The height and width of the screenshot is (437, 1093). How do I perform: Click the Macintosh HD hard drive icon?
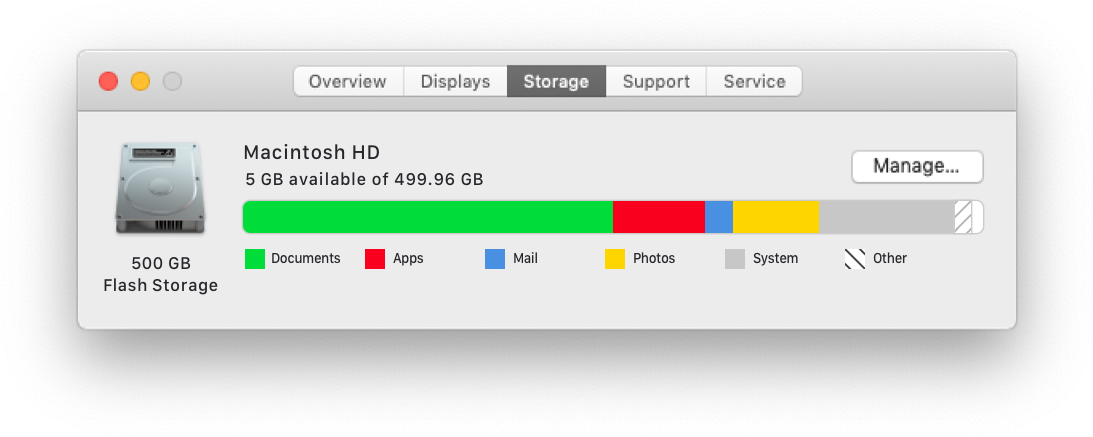pyautogui.click(x=160, y=187)
